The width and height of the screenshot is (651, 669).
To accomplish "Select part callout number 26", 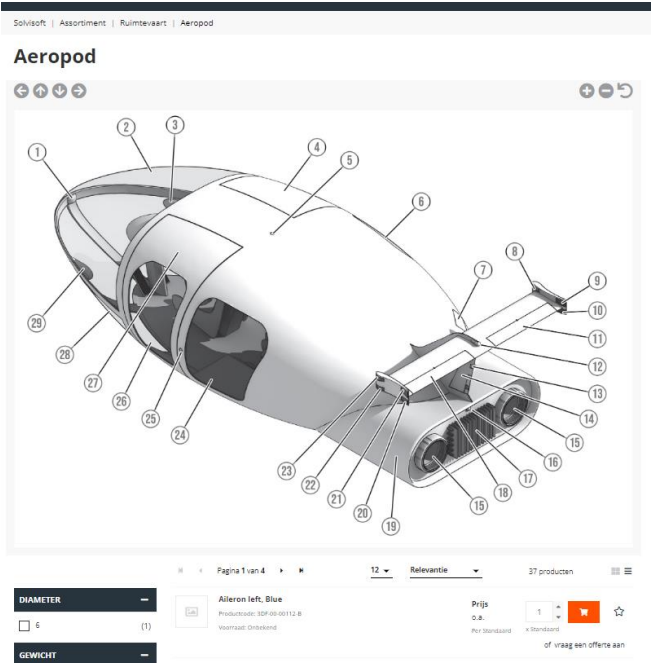I will click(121, 401).
